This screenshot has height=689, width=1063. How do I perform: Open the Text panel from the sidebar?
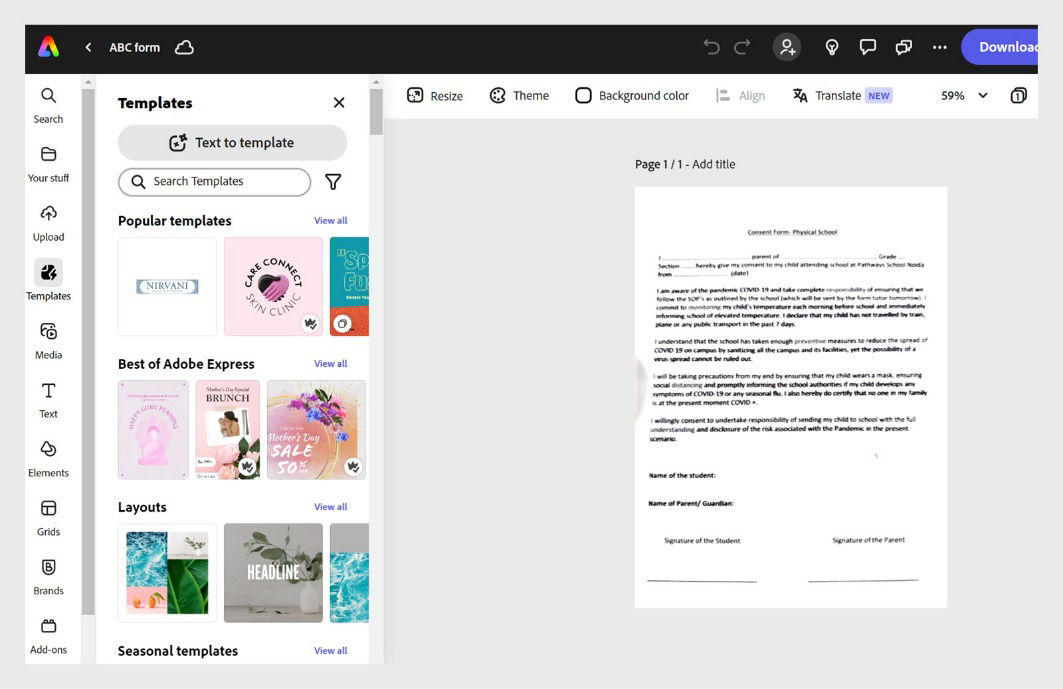pos(48,396)
